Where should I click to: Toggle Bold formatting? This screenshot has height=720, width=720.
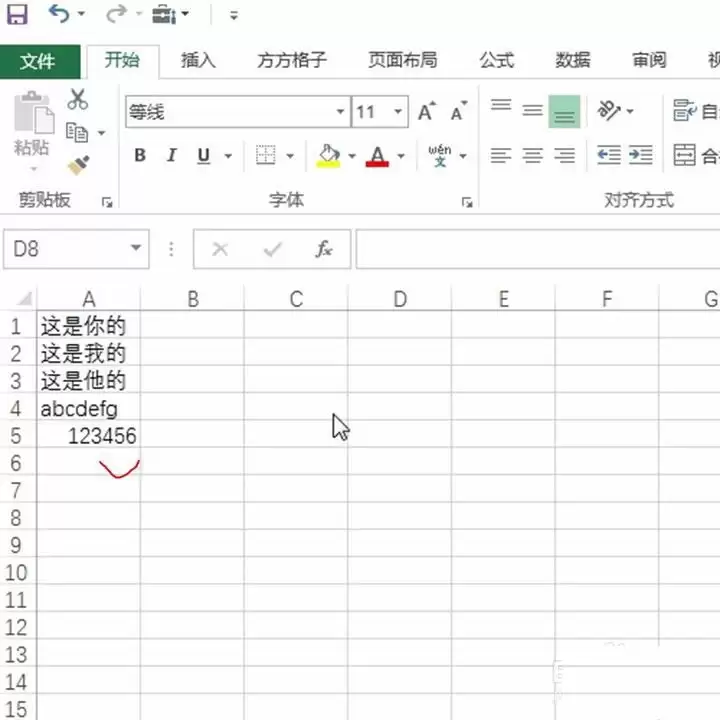[x=140, y=156]
